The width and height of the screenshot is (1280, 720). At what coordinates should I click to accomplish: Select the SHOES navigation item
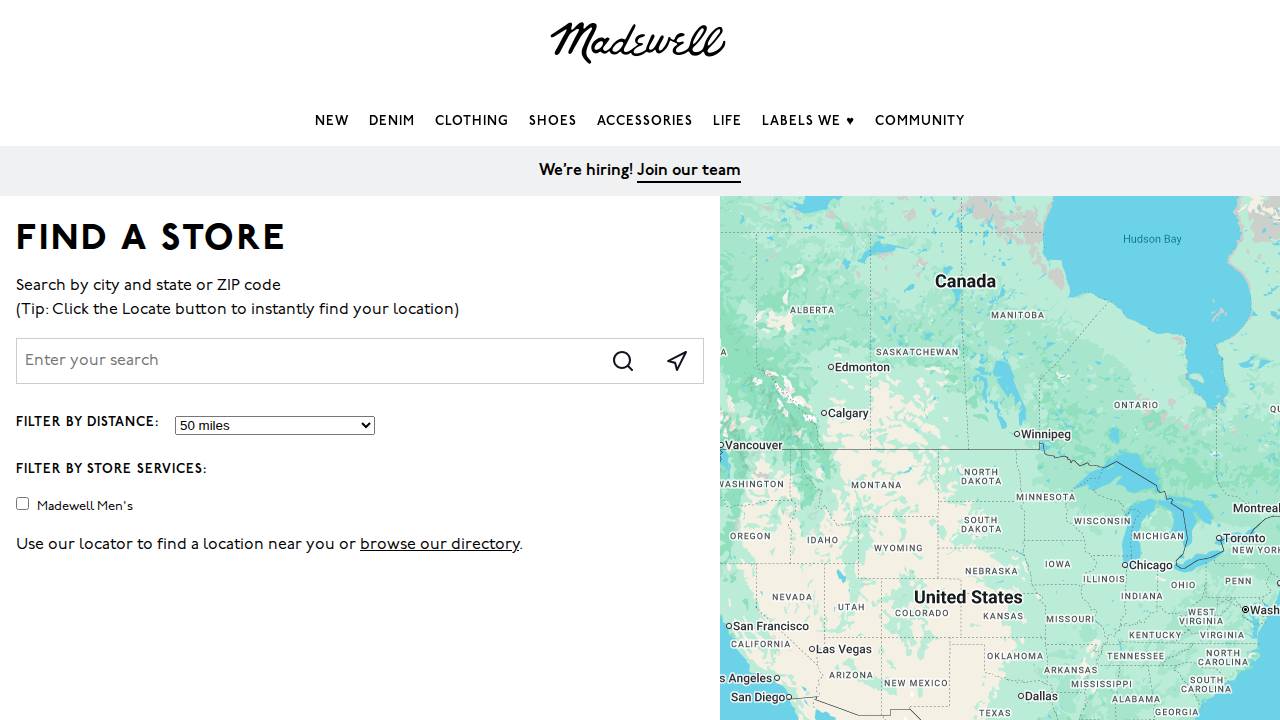click(552, 120)
